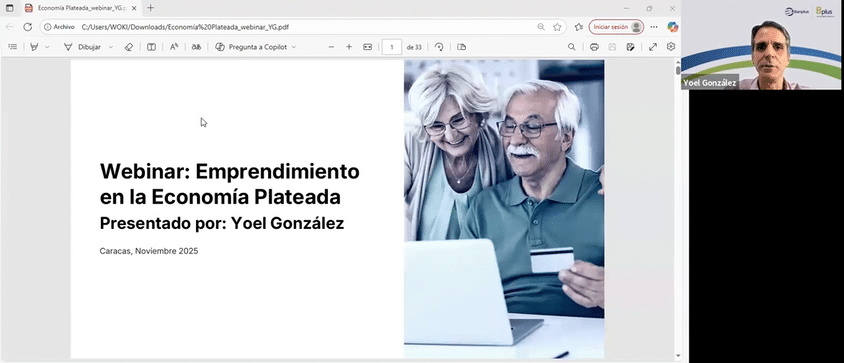Image resolution: width=844 pixels, height=363 pixels.
Task: Click the Iniciar sesión button
Action: coord(616,27)
